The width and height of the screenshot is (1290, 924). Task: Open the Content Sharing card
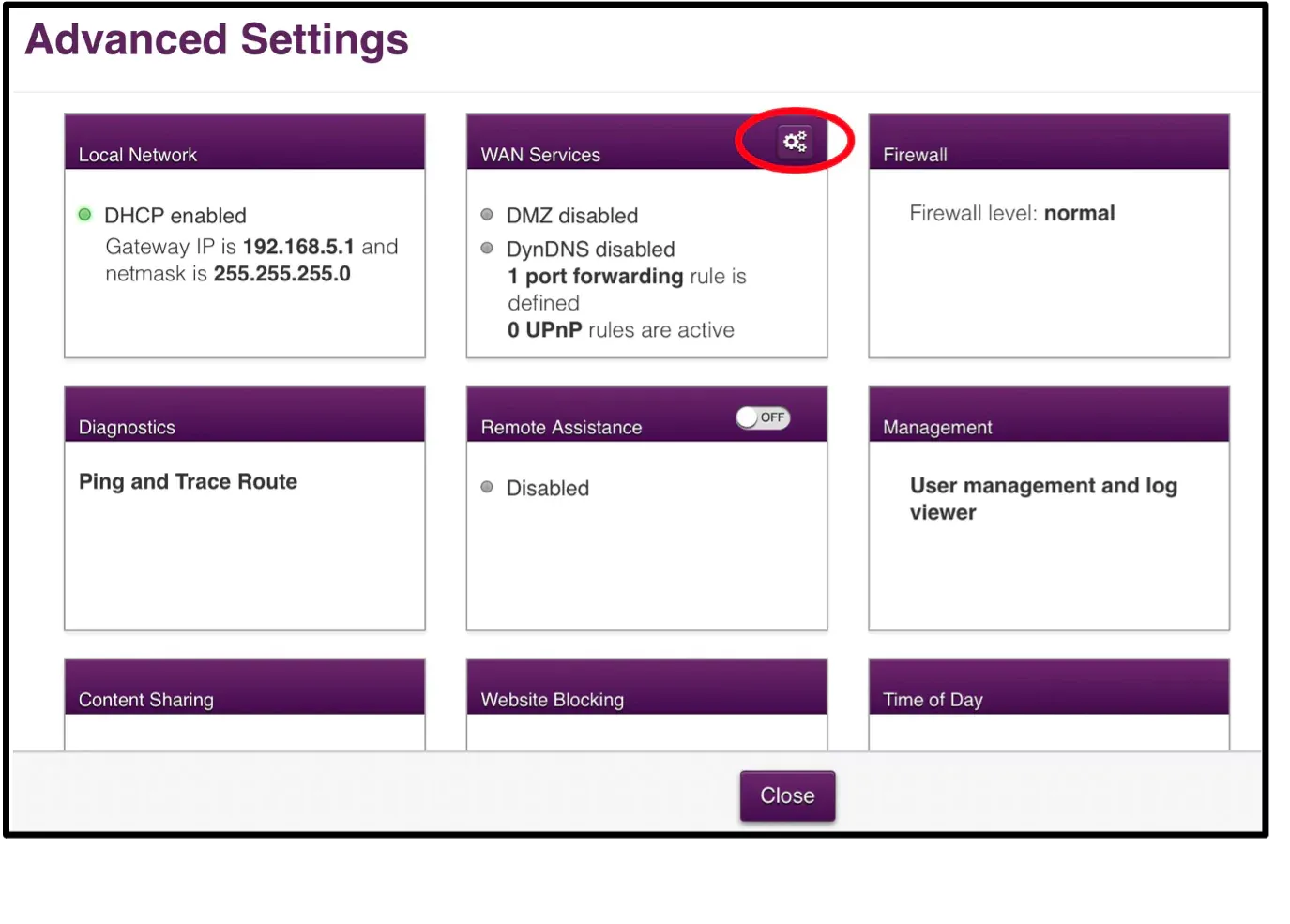pyautogui.click(x=146, y=700)
